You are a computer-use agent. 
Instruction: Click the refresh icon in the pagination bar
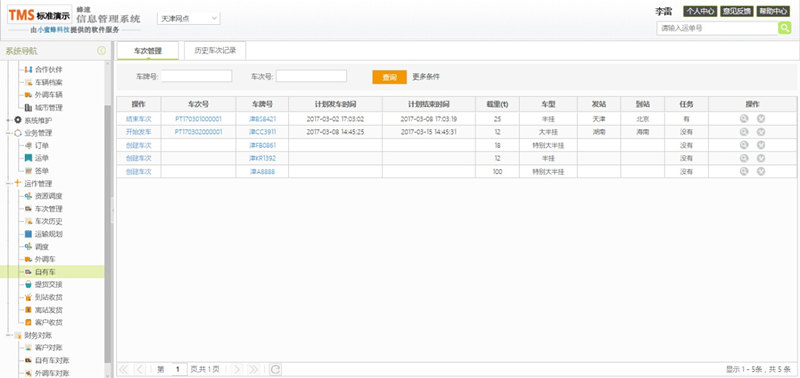[x=276, y=369]
